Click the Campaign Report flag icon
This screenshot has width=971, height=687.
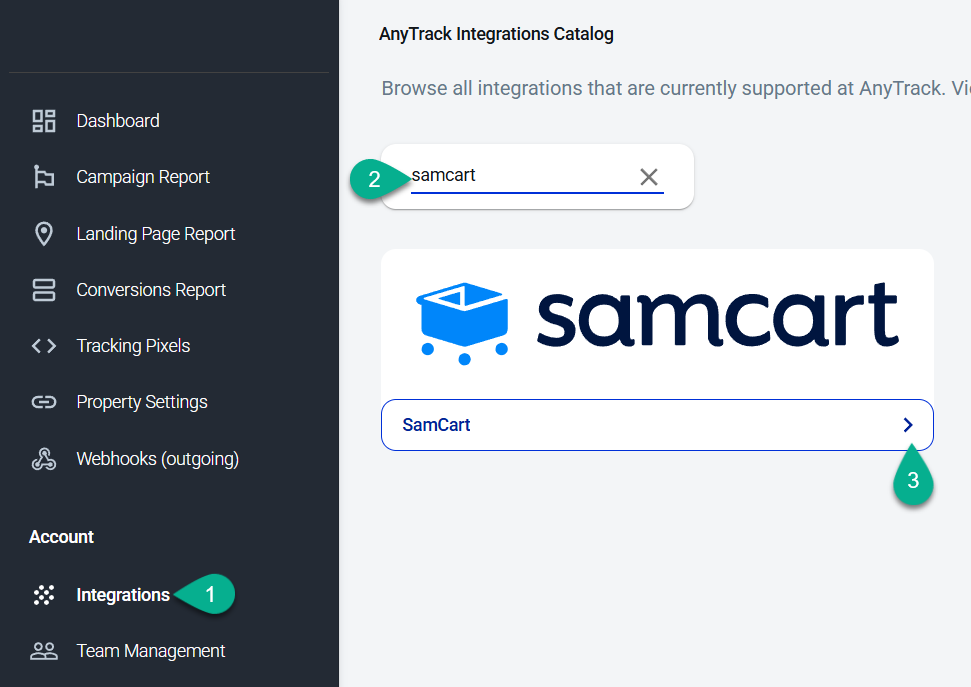[44, 177]
